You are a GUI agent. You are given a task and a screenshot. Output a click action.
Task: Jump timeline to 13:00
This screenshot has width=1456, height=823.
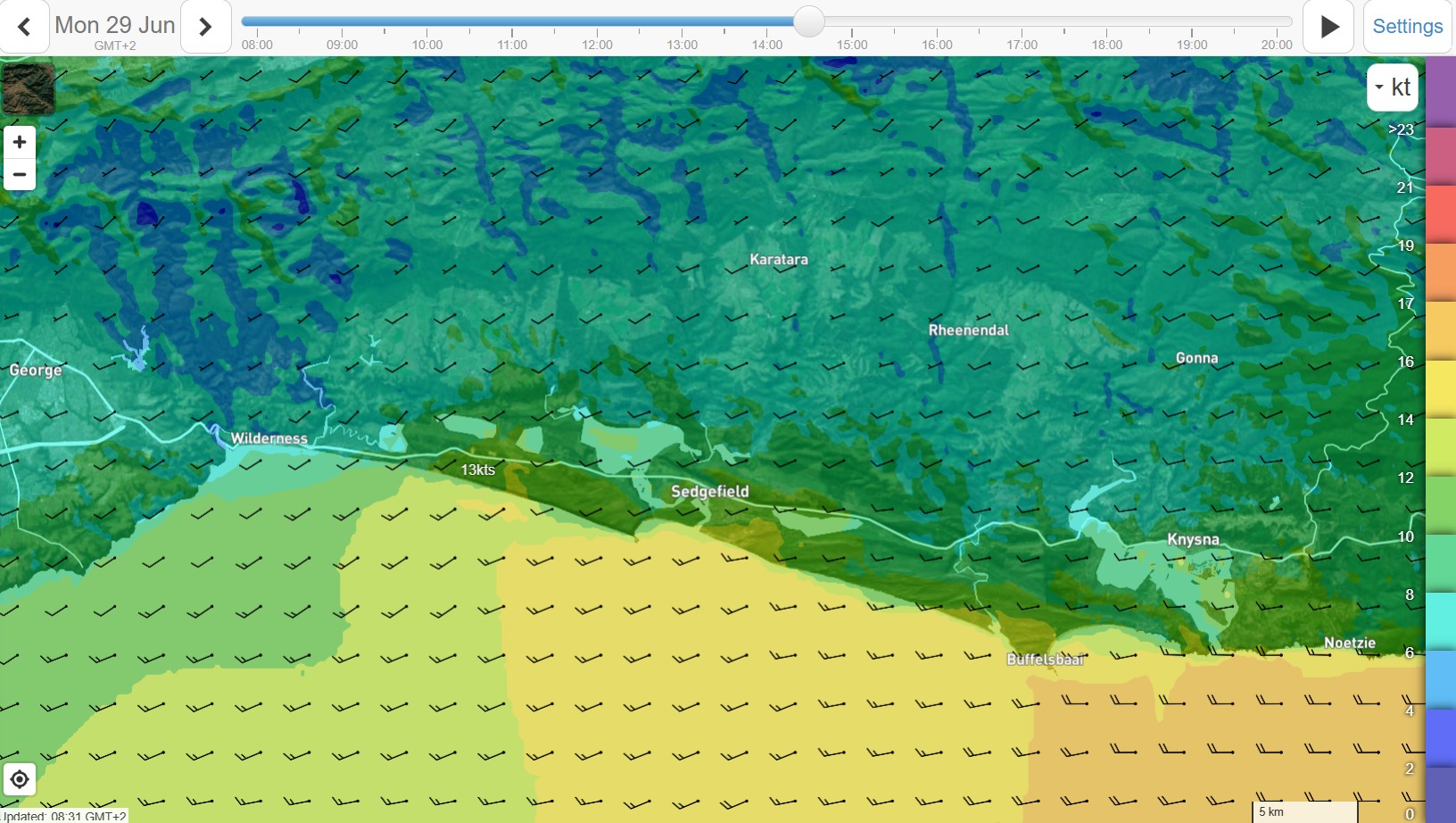click(682, 45)
